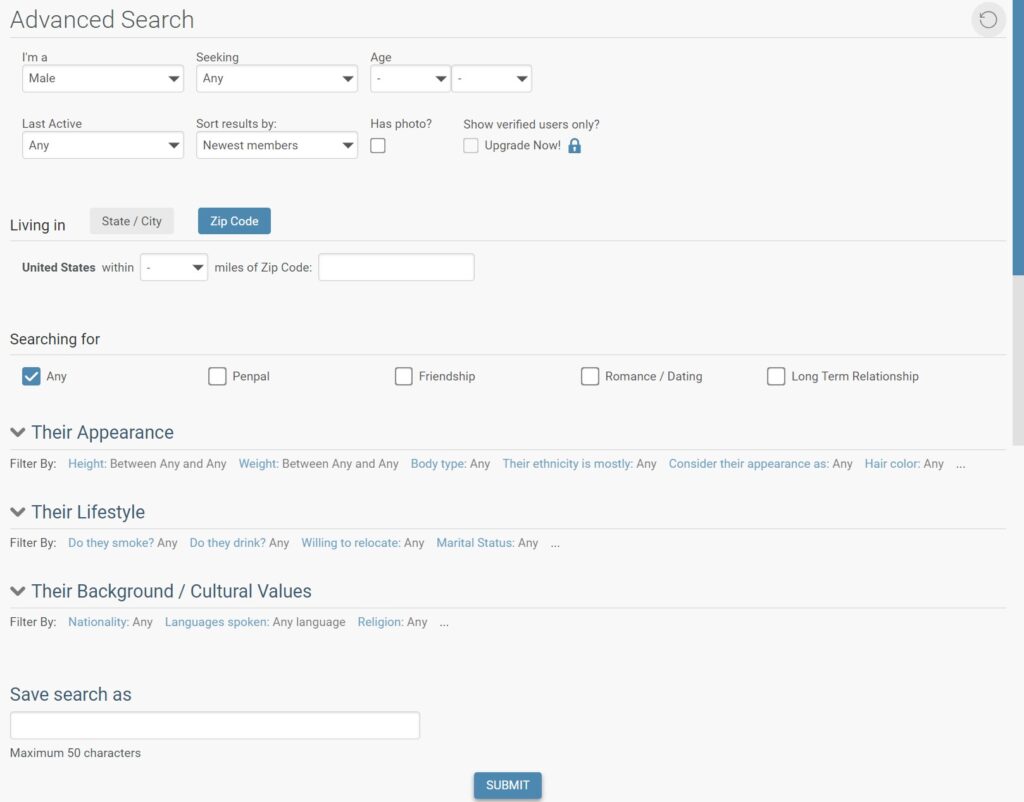1024x802 pixels.
Task: Open the I'm a gender dropdown
Action: tap(102, 79)
